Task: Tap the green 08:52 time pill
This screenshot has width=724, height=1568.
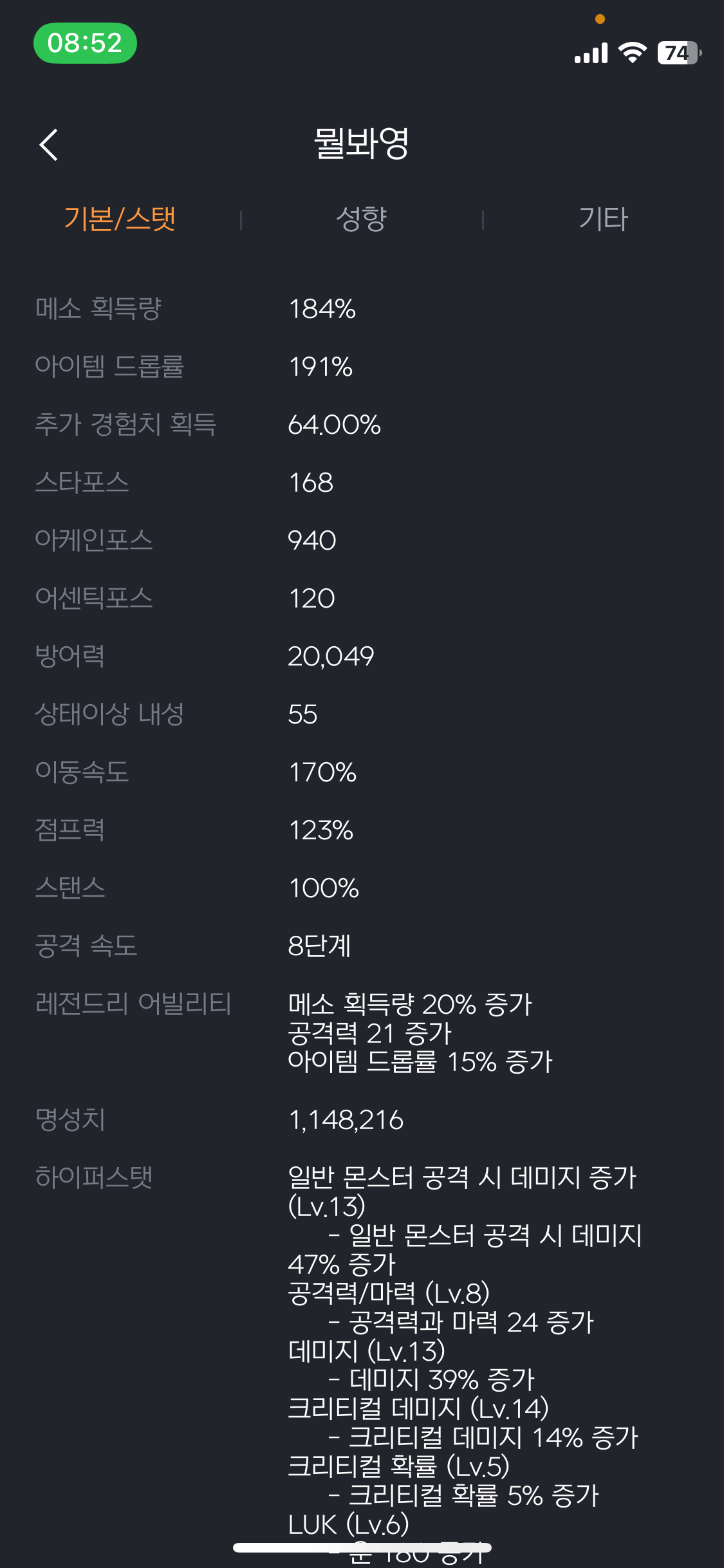Action: (85, 43)
